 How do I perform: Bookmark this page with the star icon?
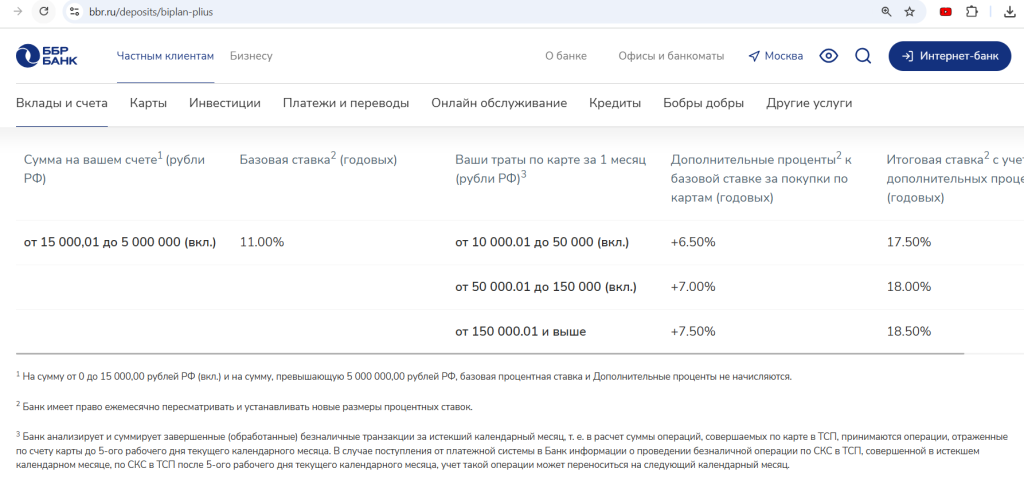[909, 12]
